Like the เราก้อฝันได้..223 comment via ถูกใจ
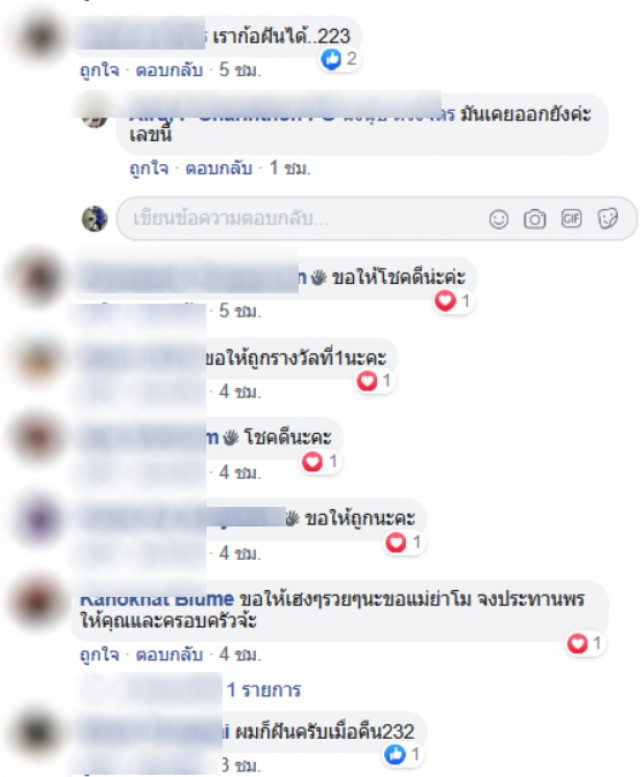640x777 pixels. 100,70
